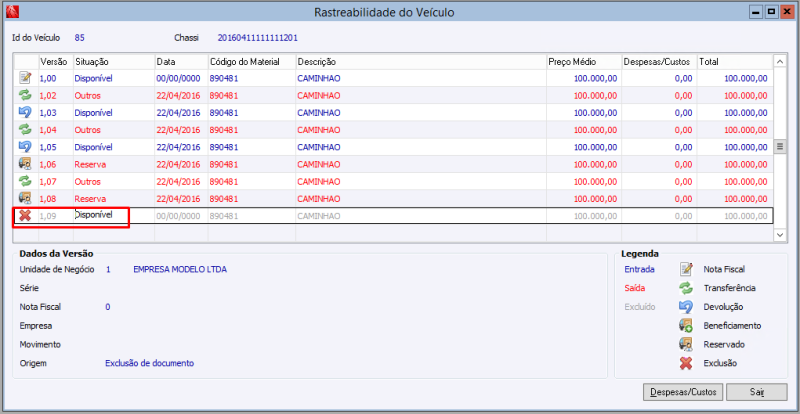Click the Reservado legend icon
Image resolution: width=800 pixels, height=414 pixels.
686,344
